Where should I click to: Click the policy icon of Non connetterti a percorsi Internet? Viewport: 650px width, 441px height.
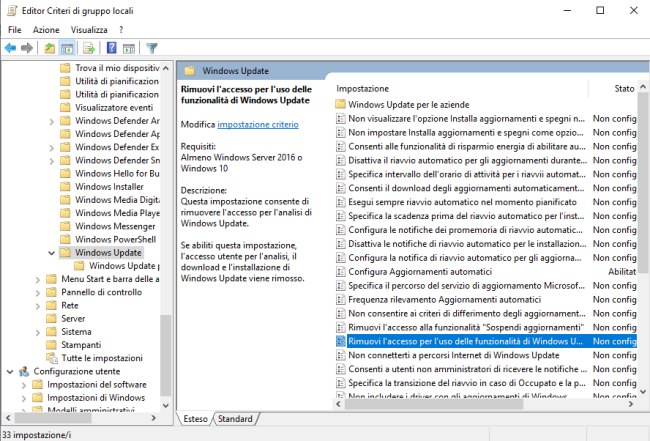[340, 355]
